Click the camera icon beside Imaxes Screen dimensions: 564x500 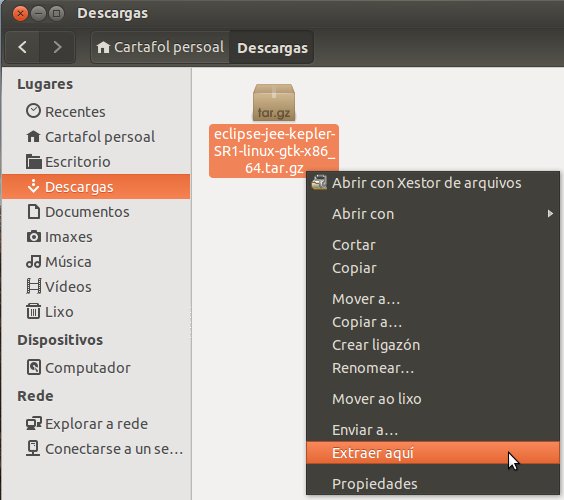coord(33,236)
